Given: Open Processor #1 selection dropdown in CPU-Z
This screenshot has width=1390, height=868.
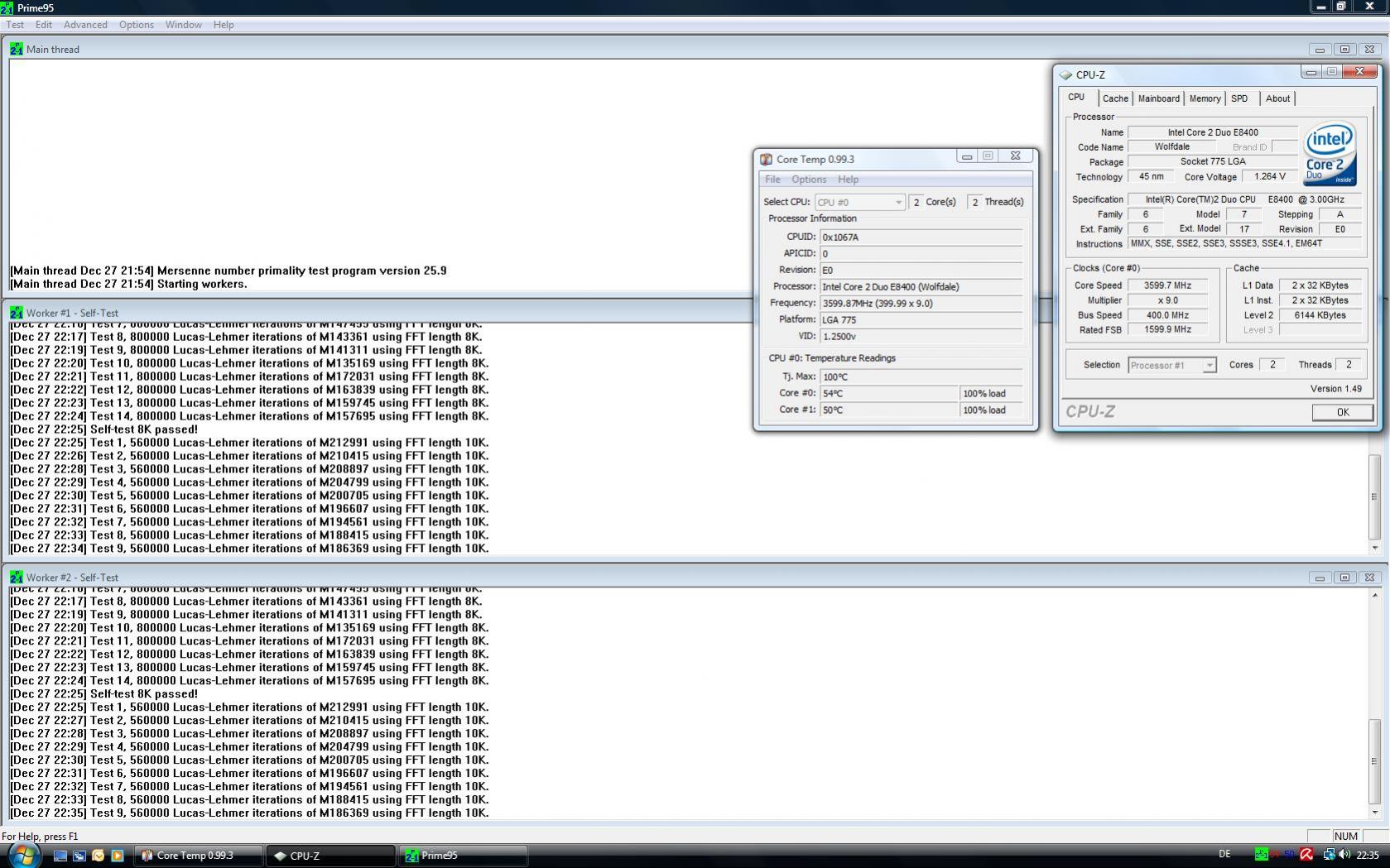Looking at the screenshot, I should tap(1171, 365).
